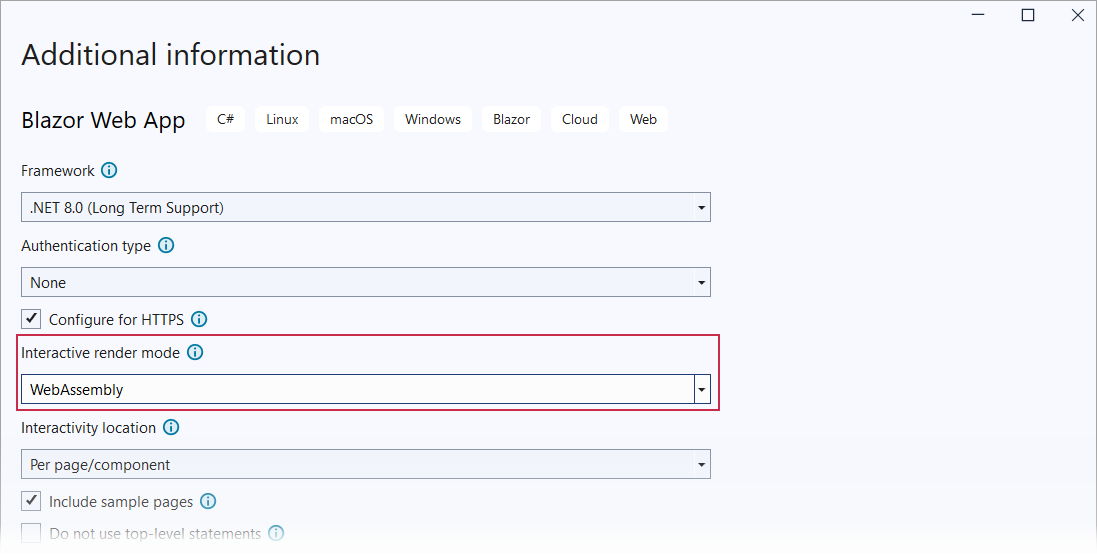Show info for Include sample pages

point(208,501)
